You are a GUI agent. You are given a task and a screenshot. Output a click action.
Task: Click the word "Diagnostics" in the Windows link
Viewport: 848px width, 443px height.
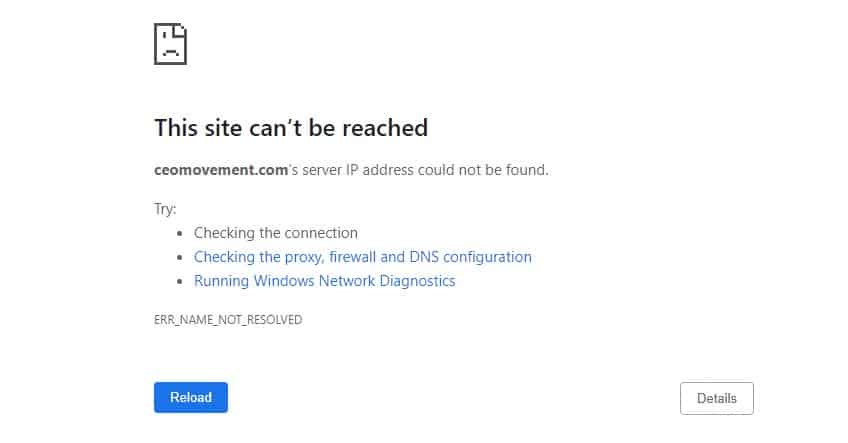(x=418, y=281)
